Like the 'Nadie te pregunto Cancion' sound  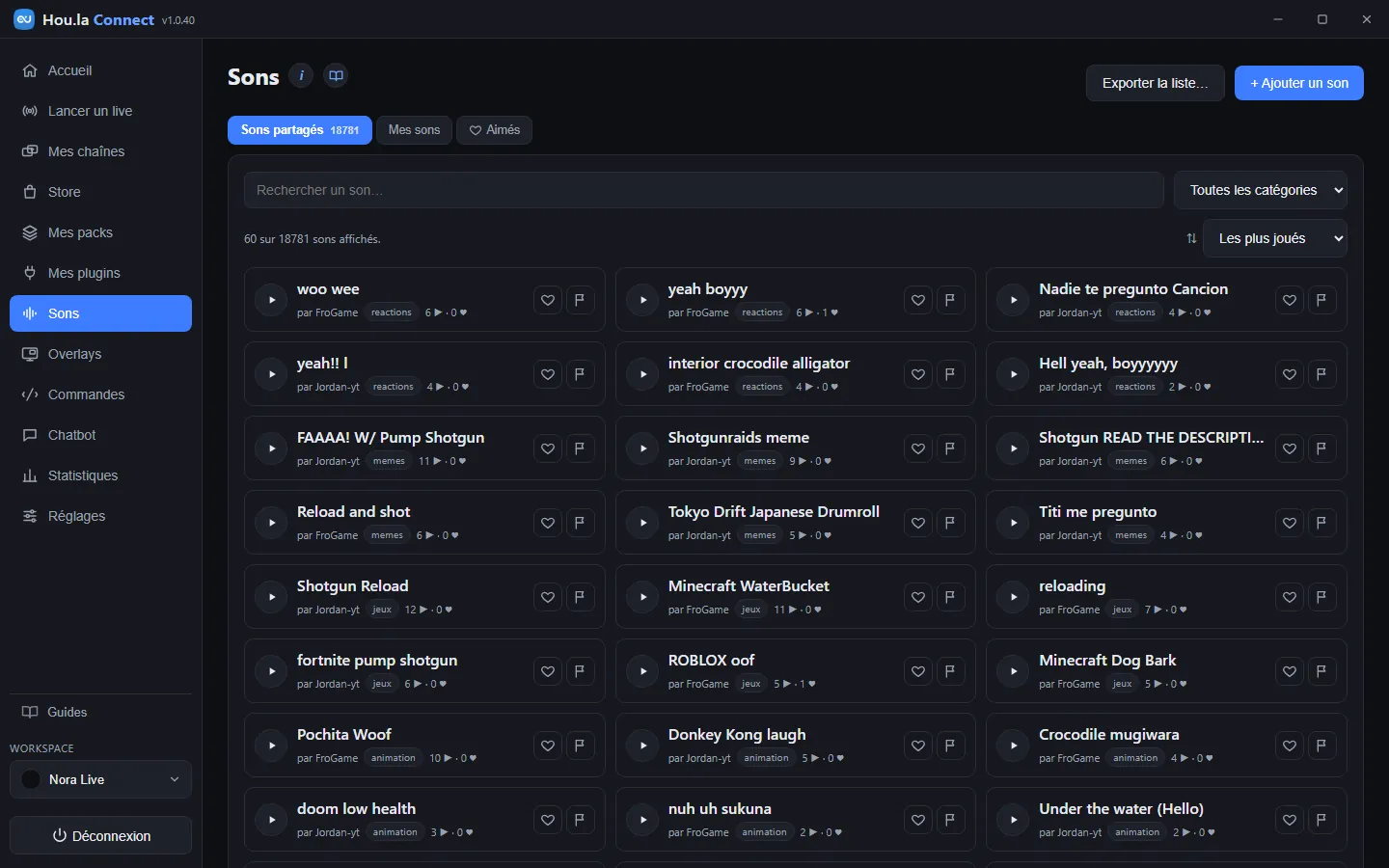click(1290, 300)
